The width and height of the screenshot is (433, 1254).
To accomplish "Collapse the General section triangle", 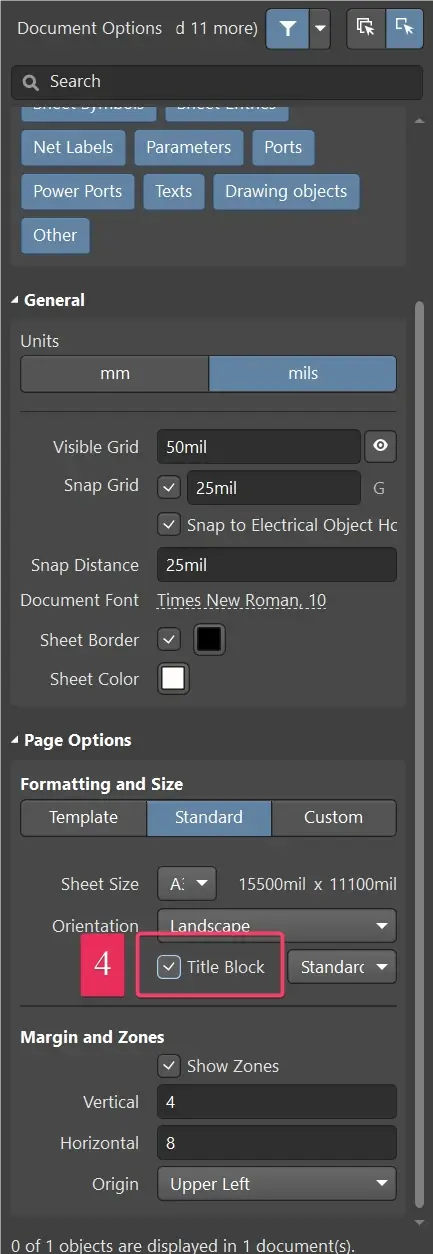I will (16, 300).
